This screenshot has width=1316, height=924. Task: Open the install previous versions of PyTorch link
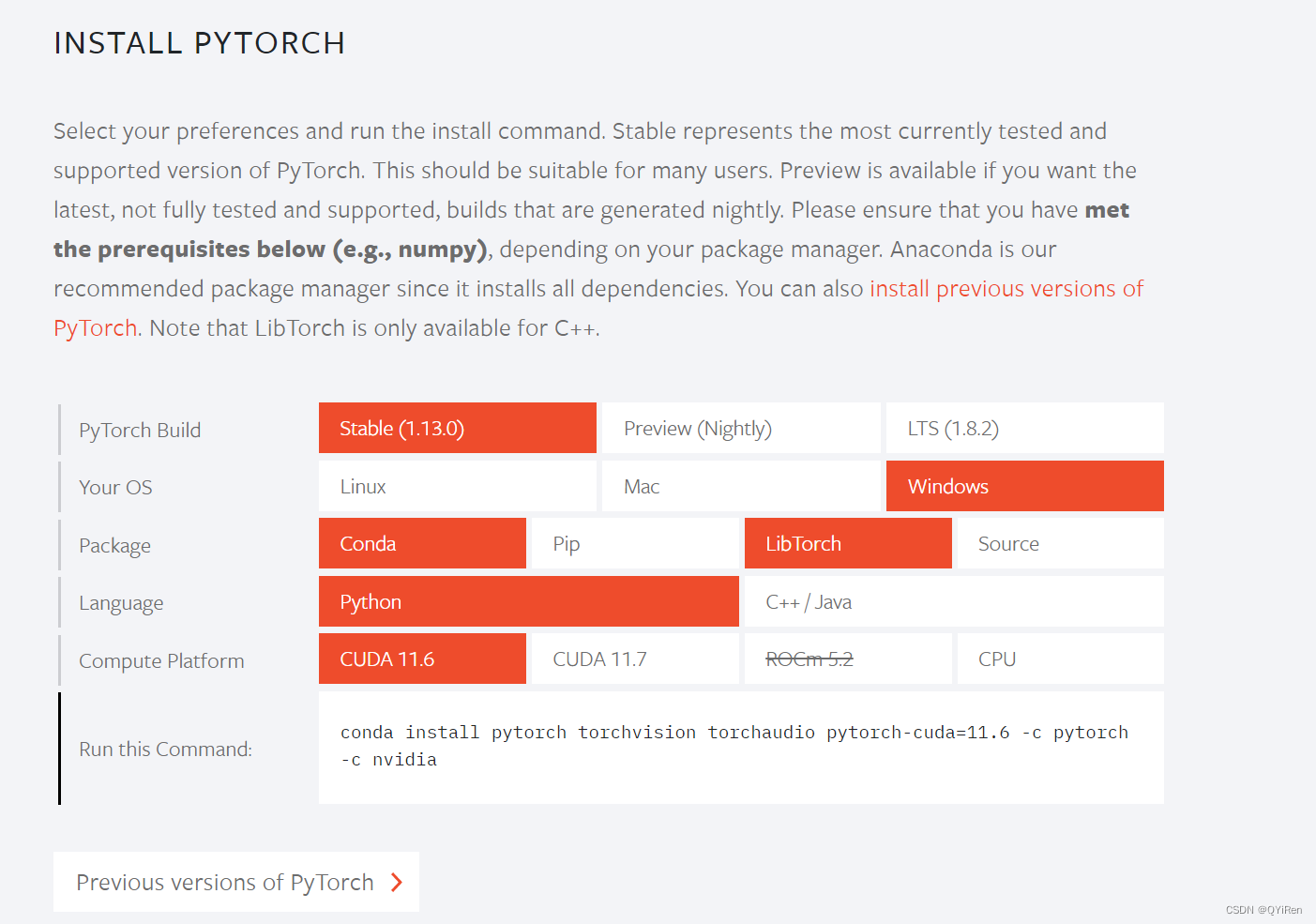(1006, 288)
